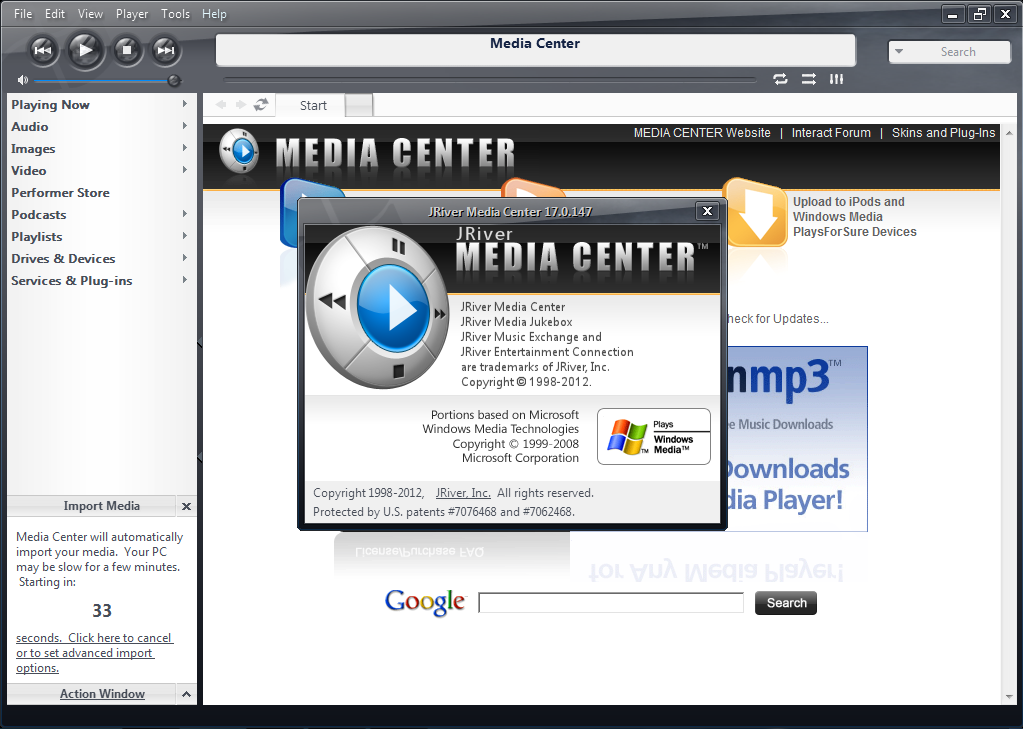Image resolution: width=1023 pixels, height=729 pixels.
Task: Open Skins and Plug-Ins link
Action: click(943, 132)
